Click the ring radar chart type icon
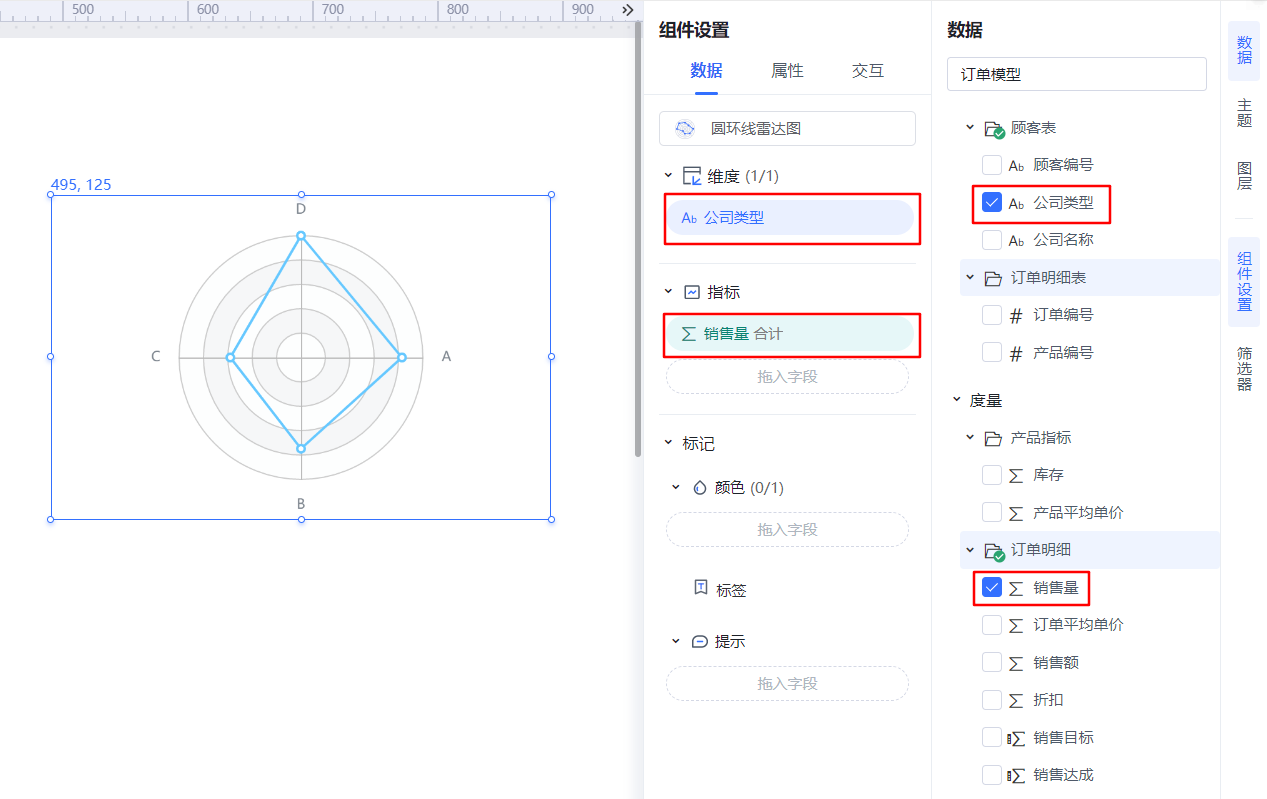The image size is (1267, 799). click(685, 129)
